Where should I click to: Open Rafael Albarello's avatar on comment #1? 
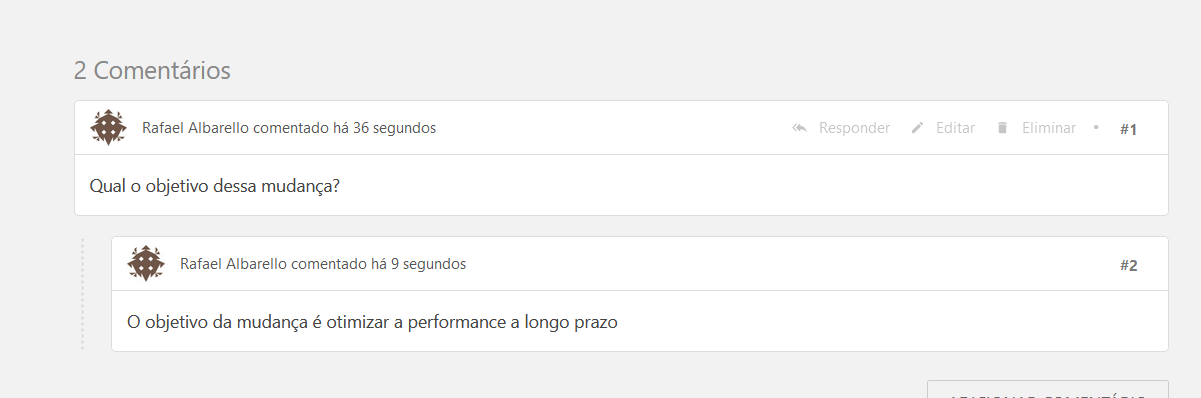coord(108,128)
